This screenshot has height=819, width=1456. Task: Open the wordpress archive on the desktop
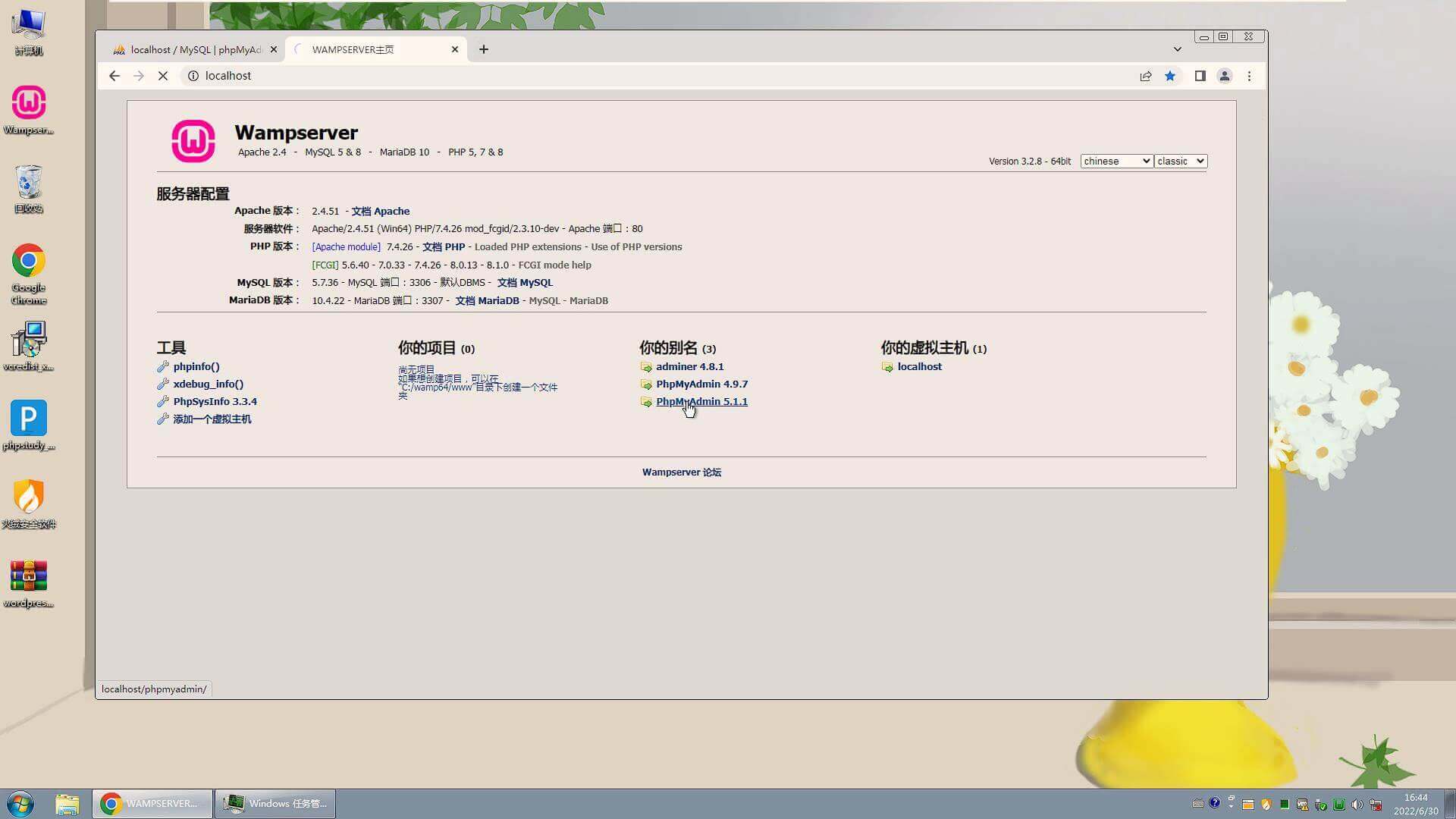point(29,584)
